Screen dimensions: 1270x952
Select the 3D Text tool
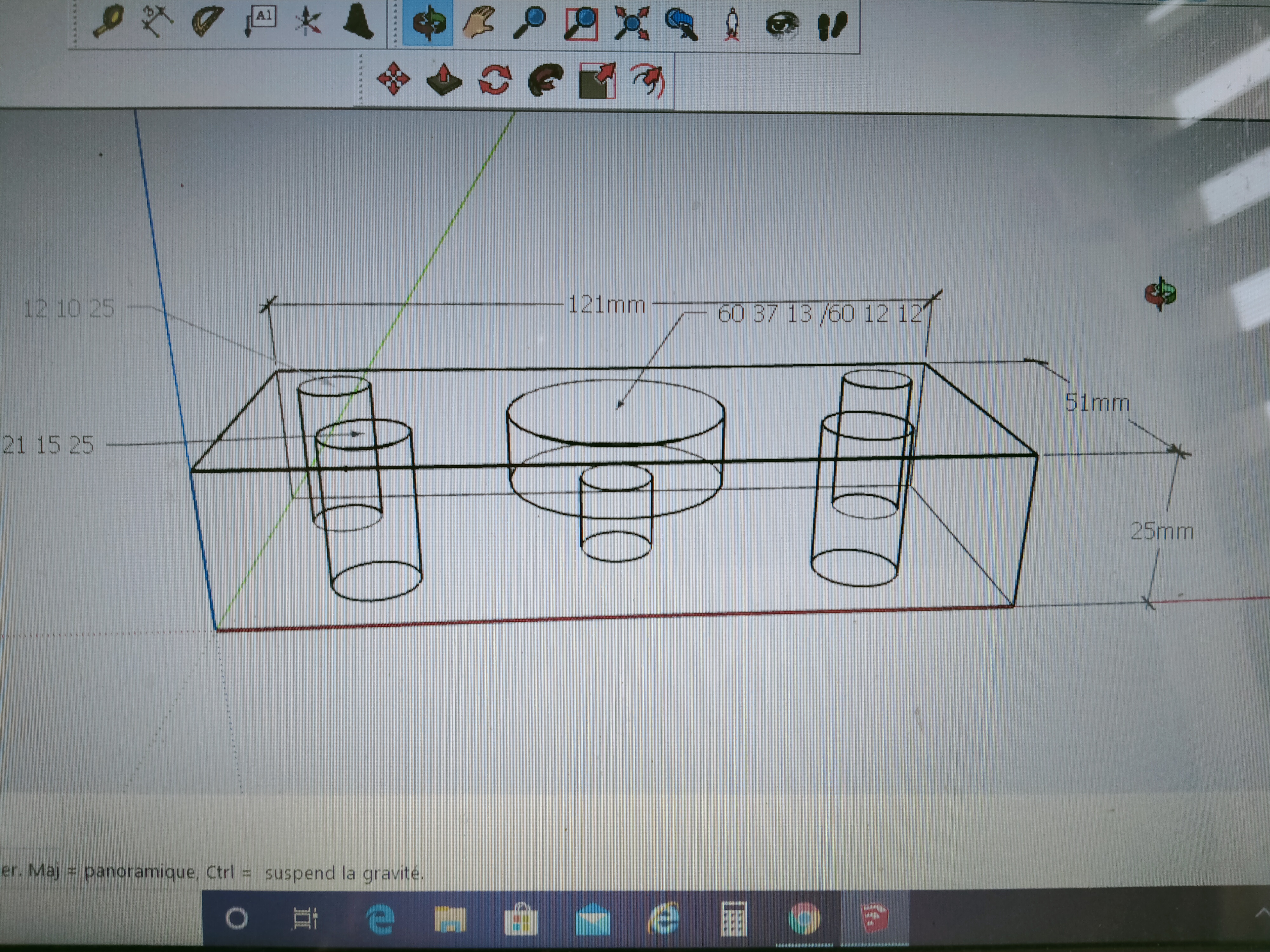[358, 21]
